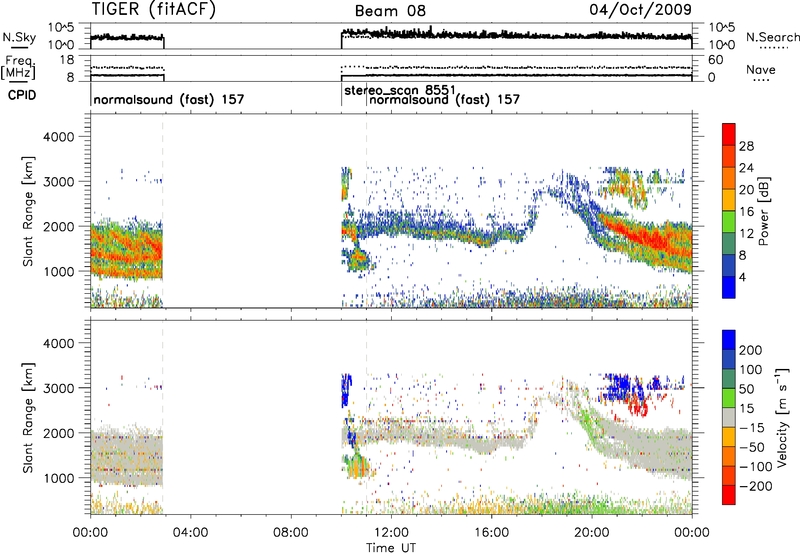
Task: Click the 24 value on the power colorbar
Action: (x=746, y=168)
